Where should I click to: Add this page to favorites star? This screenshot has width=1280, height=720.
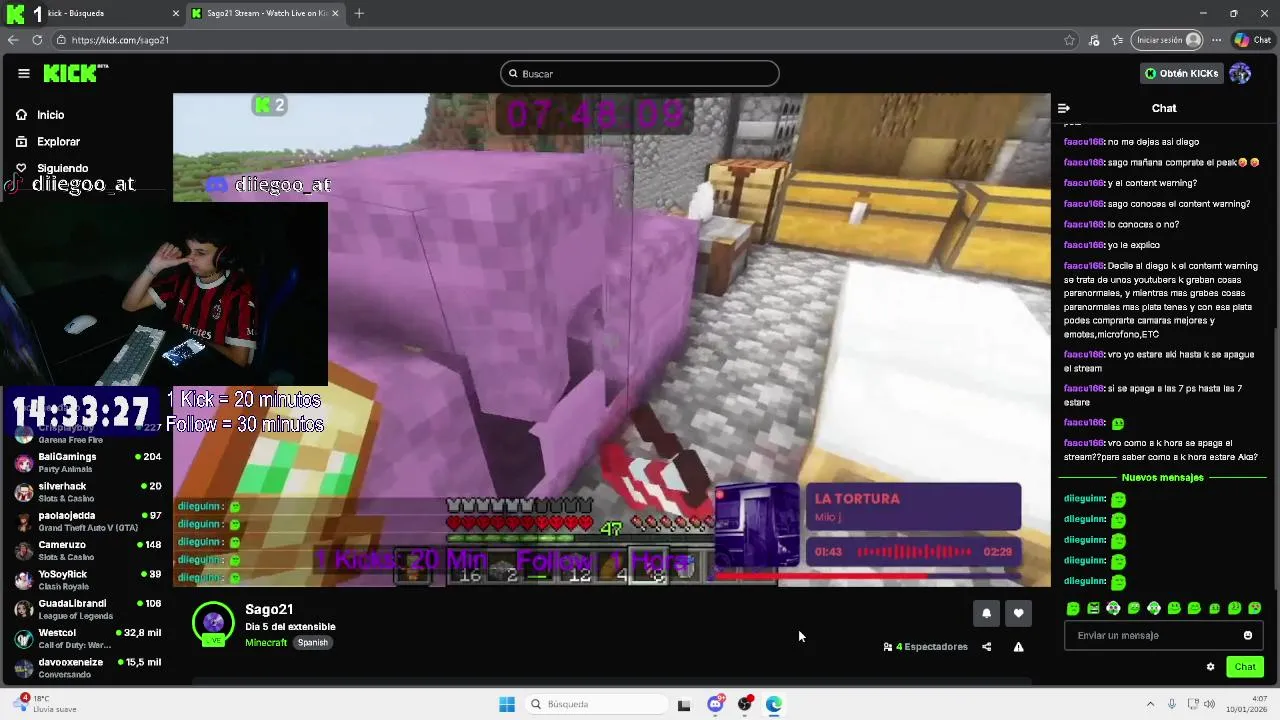pos(1069,40)
